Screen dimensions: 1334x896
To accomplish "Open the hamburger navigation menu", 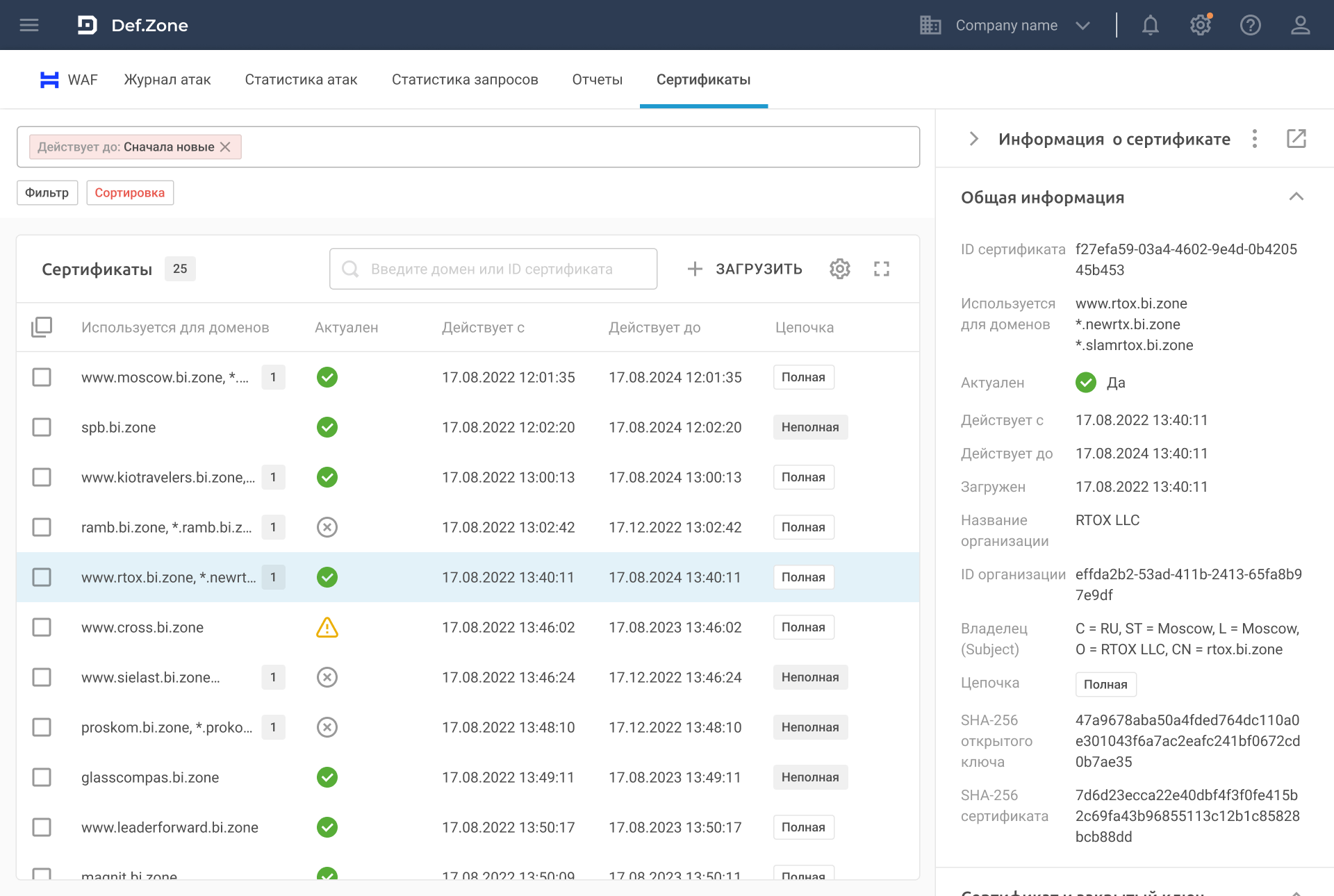I will tap(29, 25).
